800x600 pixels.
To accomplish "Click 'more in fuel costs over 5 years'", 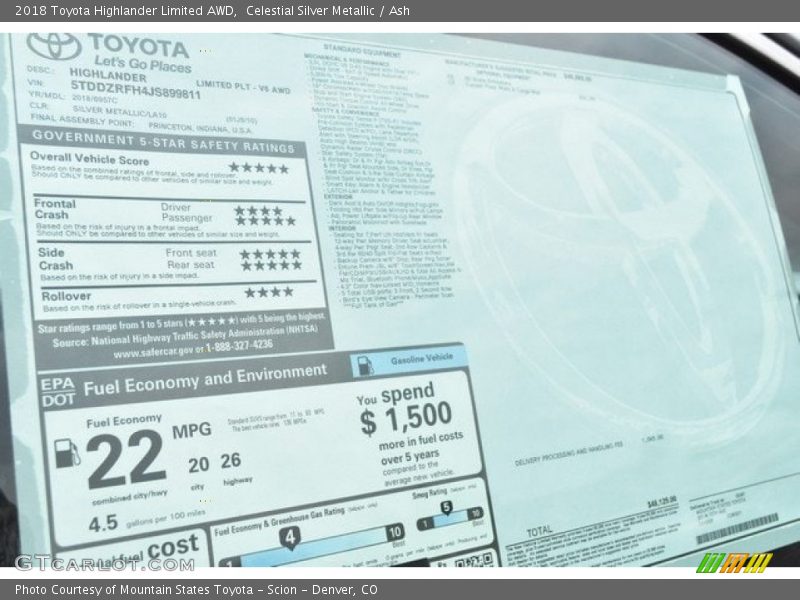I will [420, 447].
